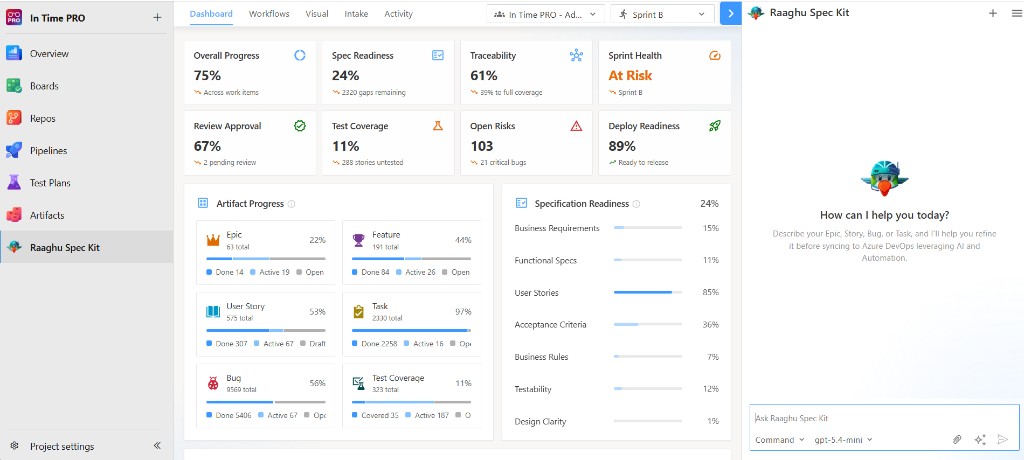
Task: Click the User Story book icon
Action: (213, 312)
